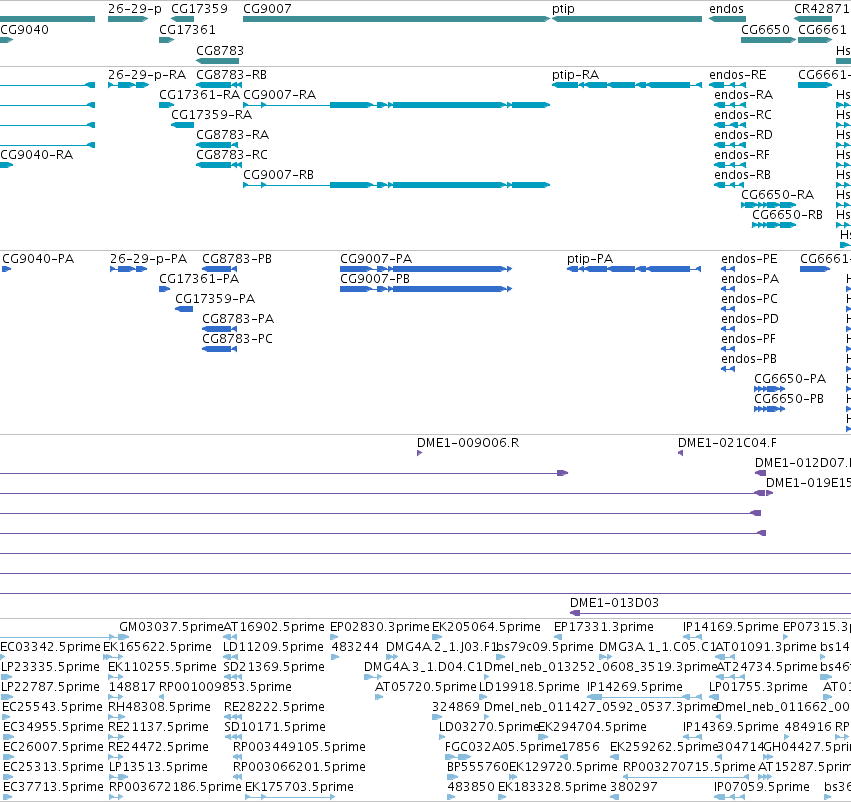Click the endos-RF transcript label
851x802 pixels.
click(x=742, y=155)
